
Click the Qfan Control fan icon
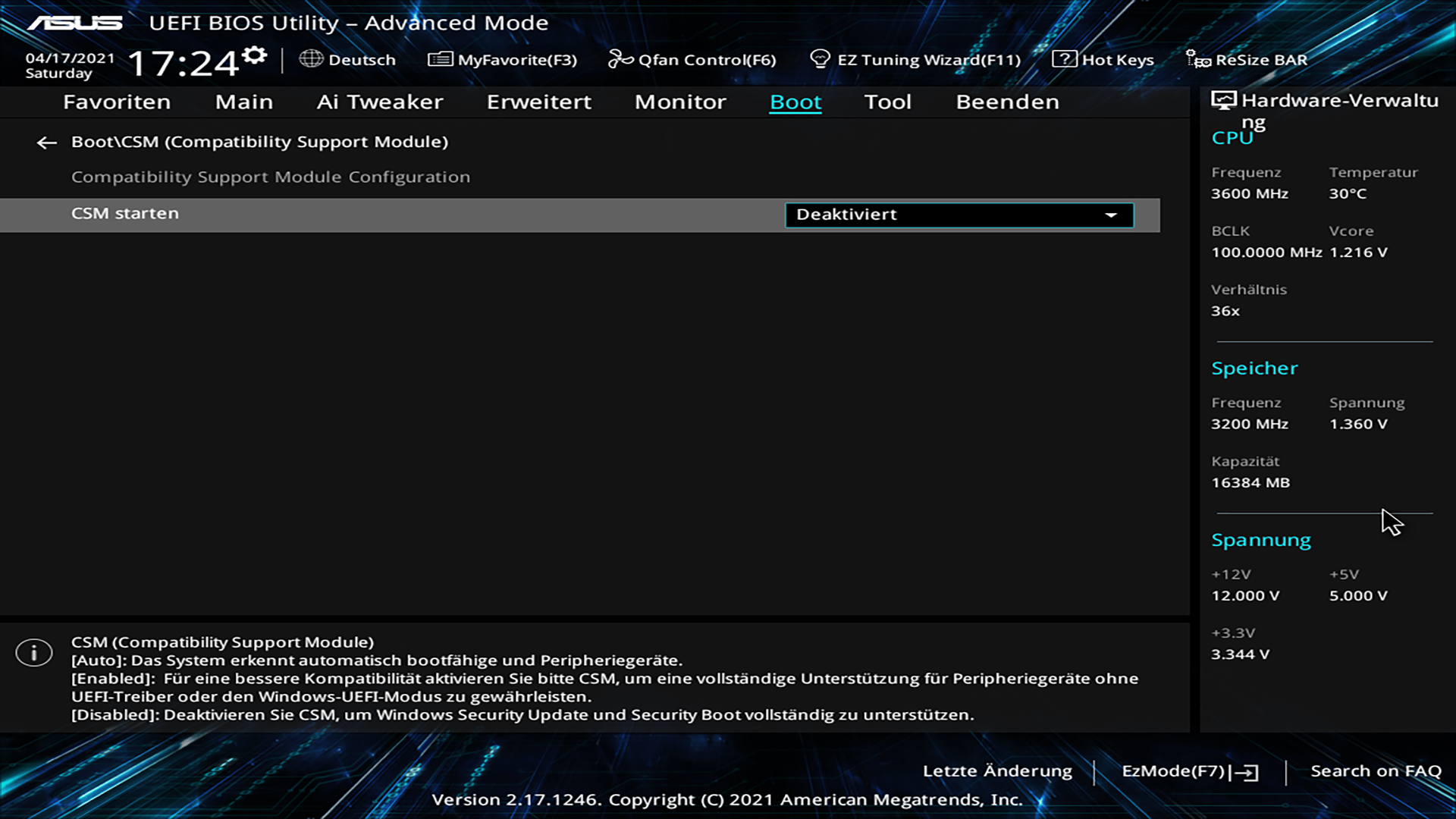tap(620, 59)
